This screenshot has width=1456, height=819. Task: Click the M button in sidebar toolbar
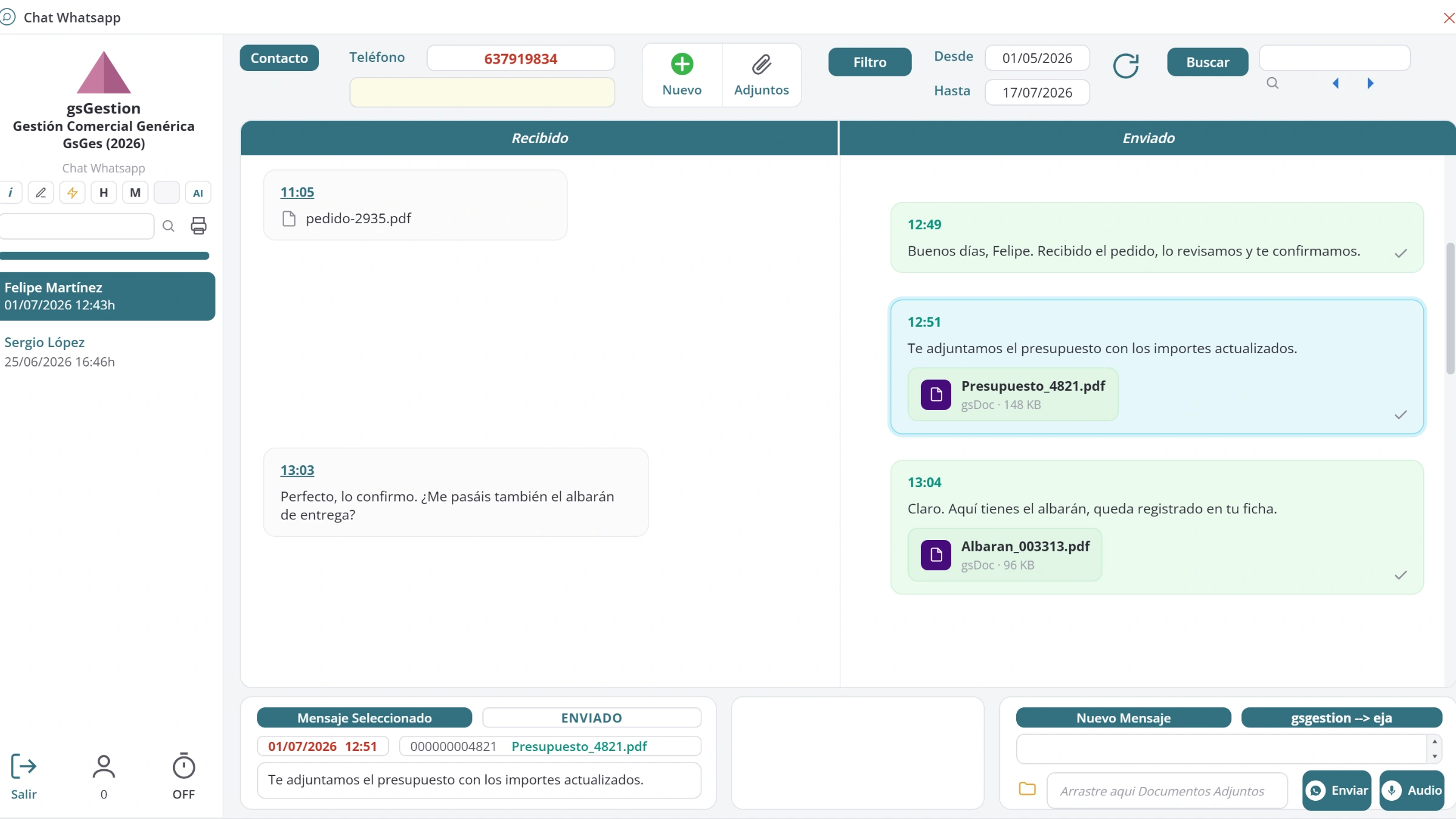135,193
